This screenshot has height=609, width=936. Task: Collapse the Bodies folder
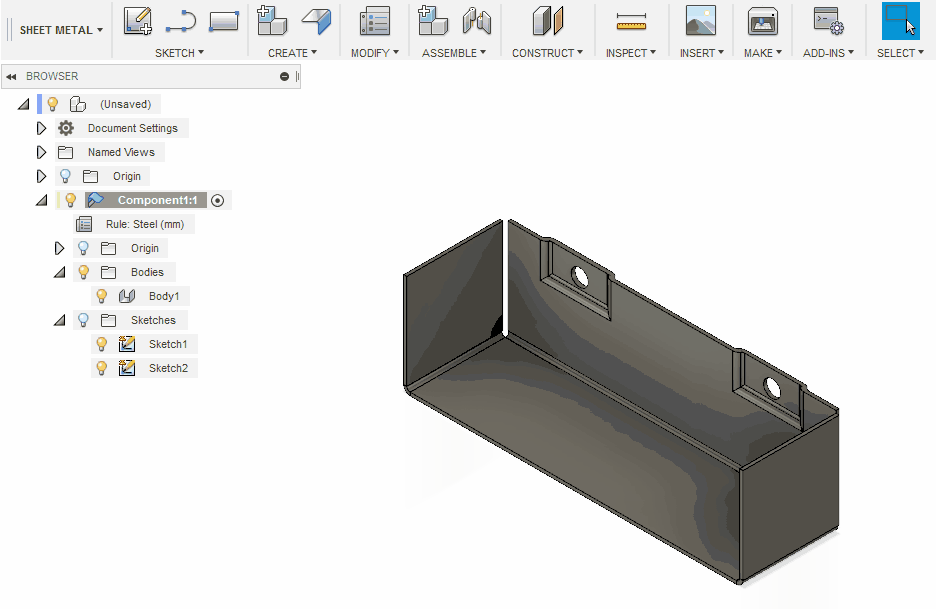(59, 272)
